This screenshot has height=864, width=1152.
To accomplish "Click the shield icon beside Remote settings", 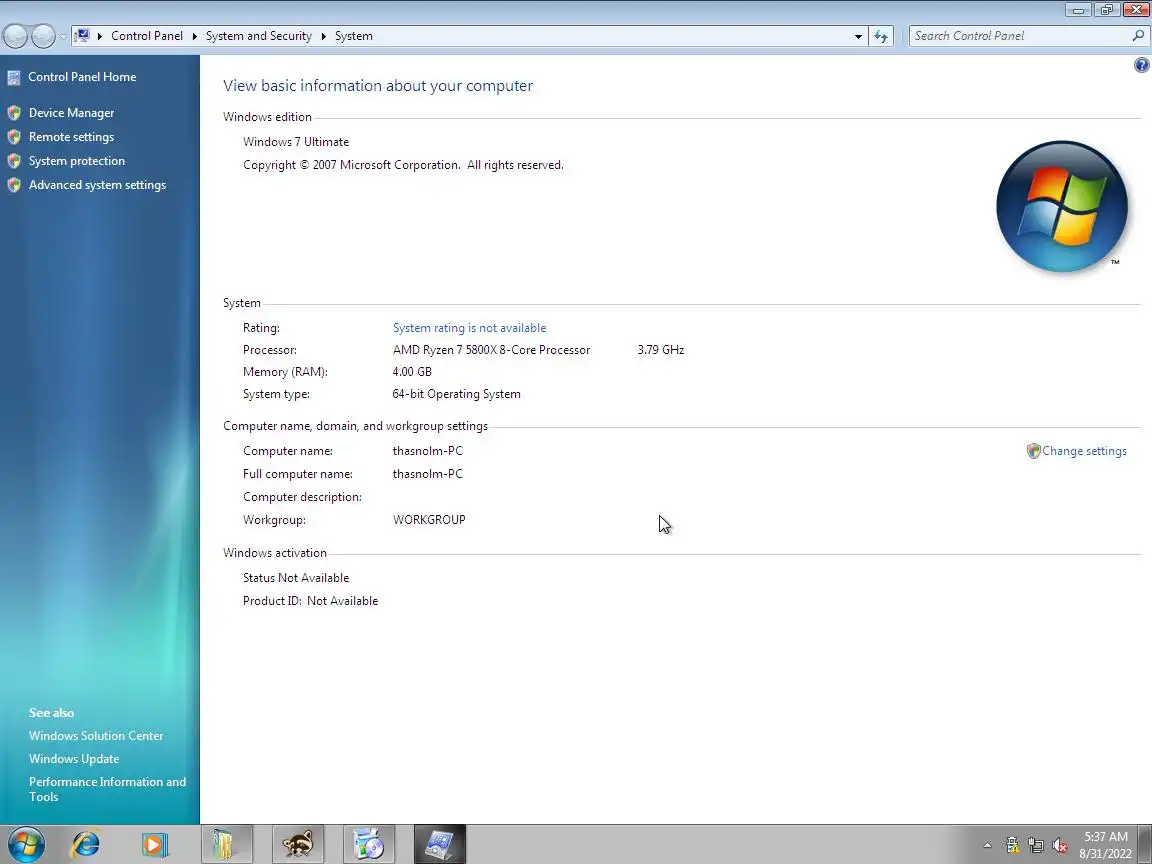I will coord(14,137).
